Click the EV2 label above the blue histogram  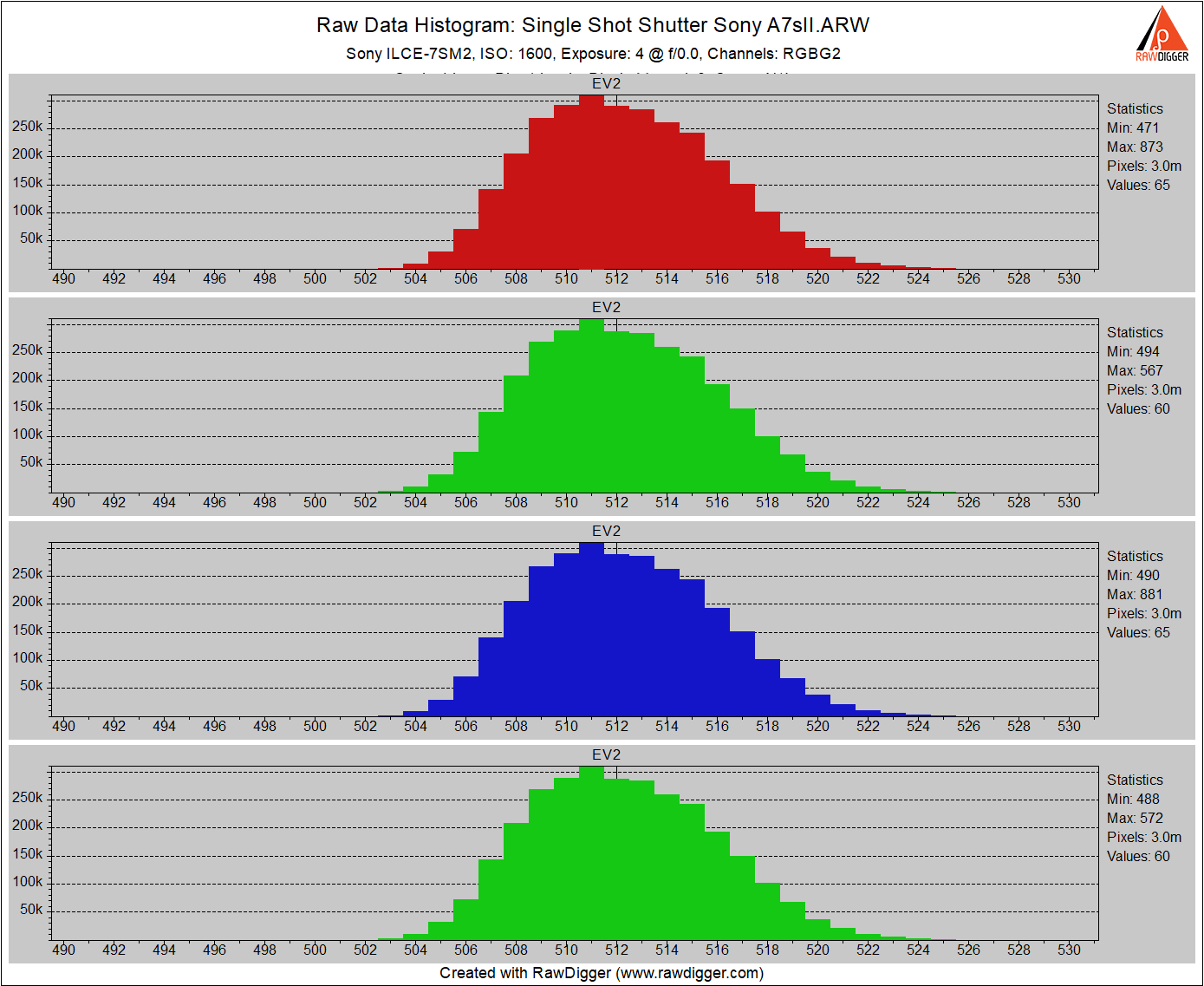(606, 531)
